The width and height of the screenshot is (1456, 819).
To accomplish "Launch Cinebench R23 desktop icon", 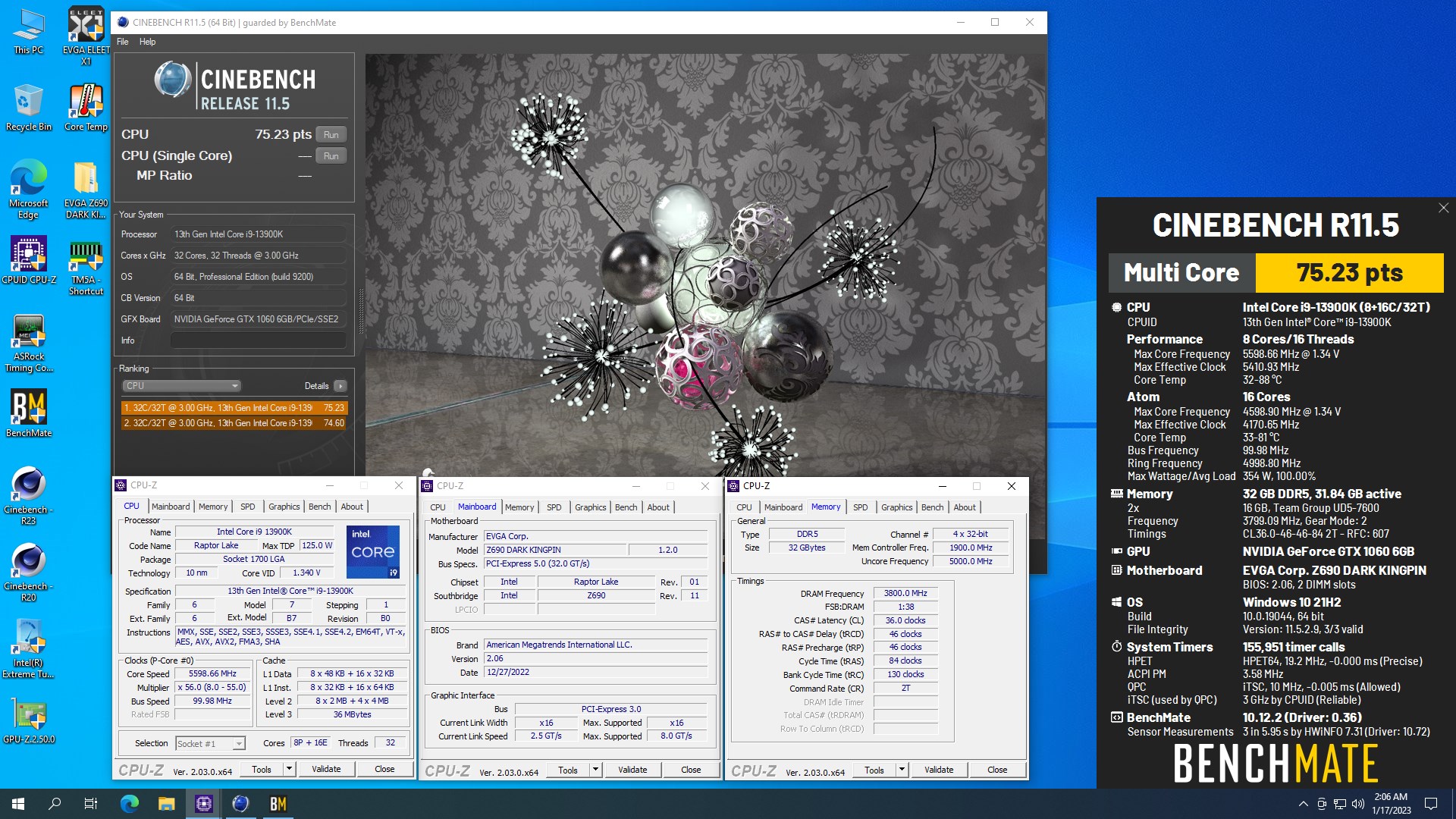I will (x=29, y=496).
